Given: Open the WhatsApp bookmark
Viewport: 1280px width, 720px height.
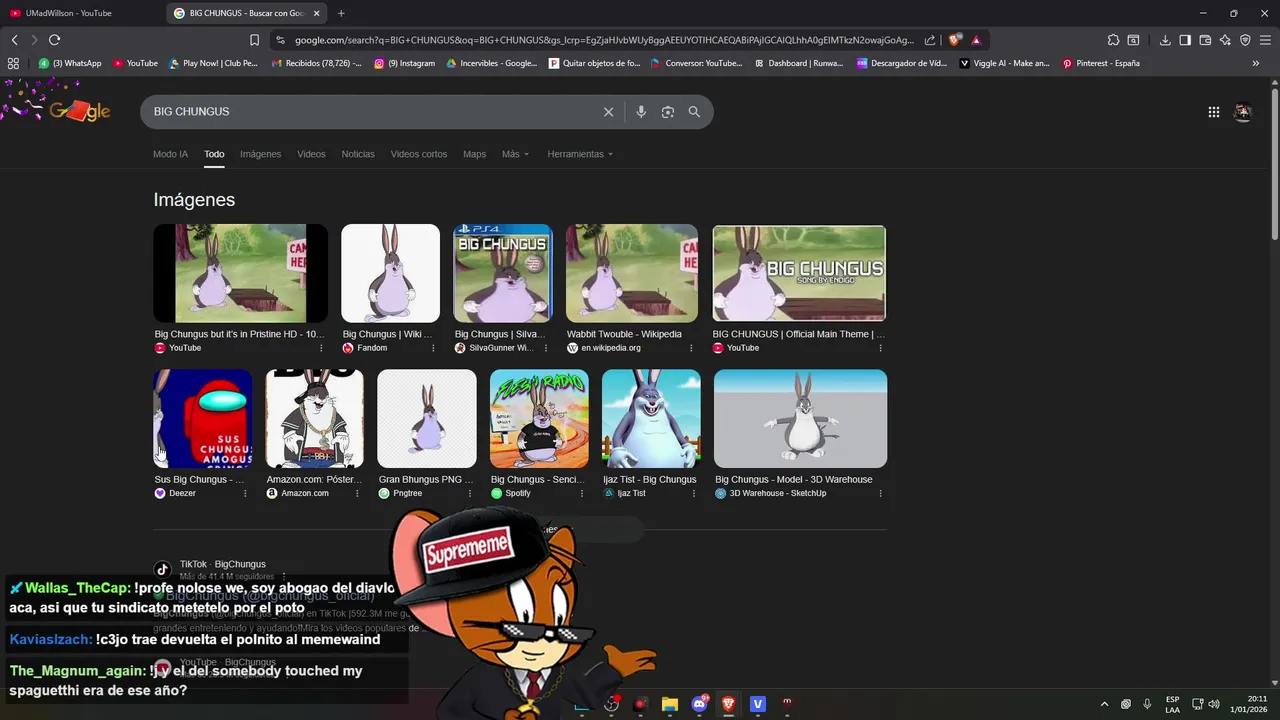Looking at the screenshot, I should point(70,63).
